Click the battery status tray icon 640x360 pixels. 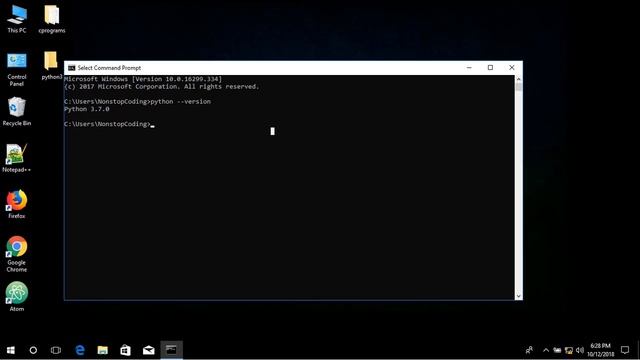click(557, 350)
